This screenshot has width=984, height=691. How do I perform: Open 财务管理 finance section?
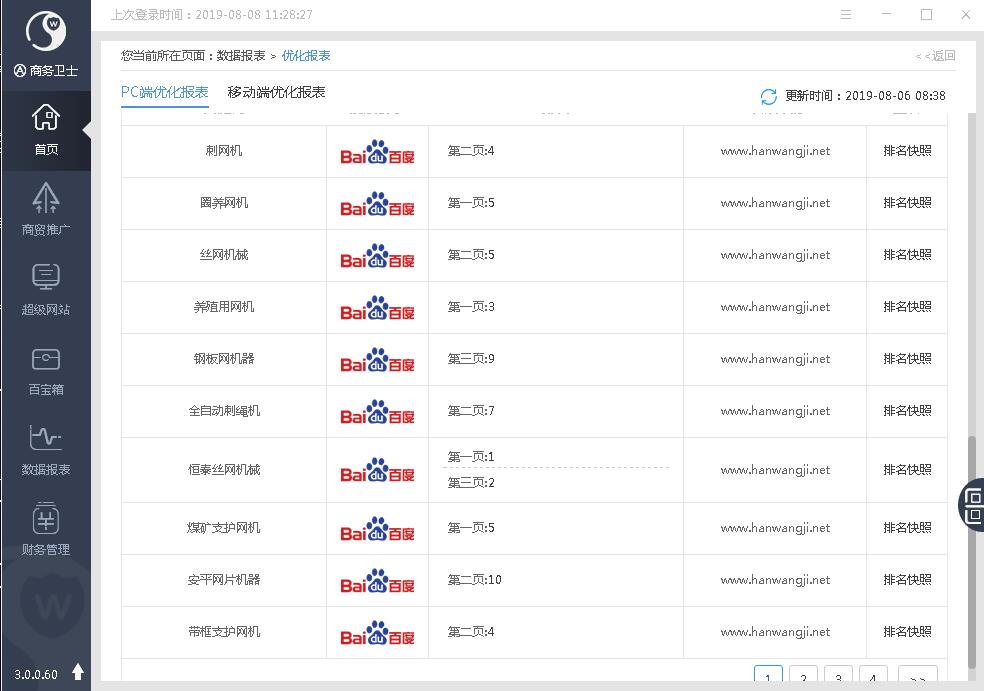[x=45, y=530]
